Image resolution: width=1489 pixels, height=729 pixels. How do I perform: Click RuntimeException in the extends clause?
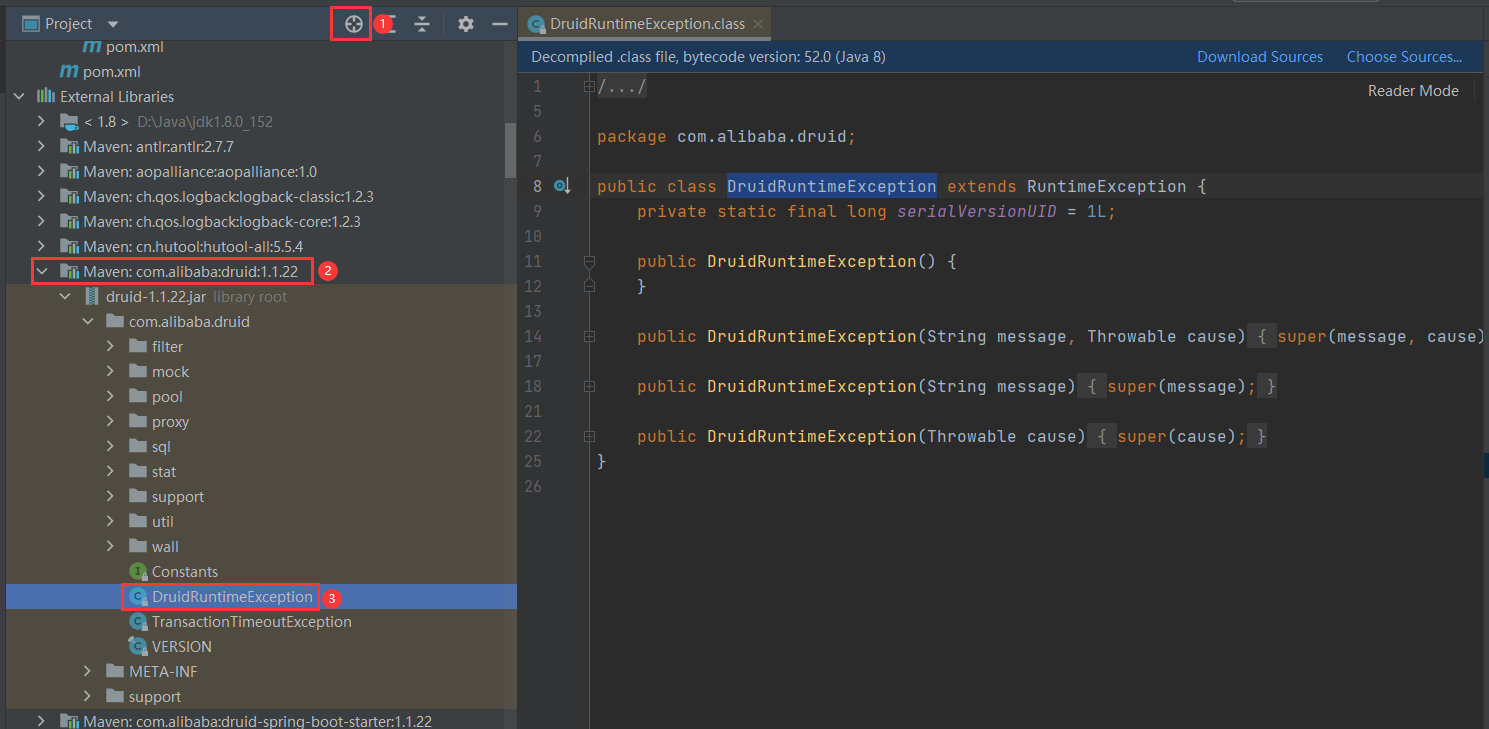click(x=1106, y=186)
